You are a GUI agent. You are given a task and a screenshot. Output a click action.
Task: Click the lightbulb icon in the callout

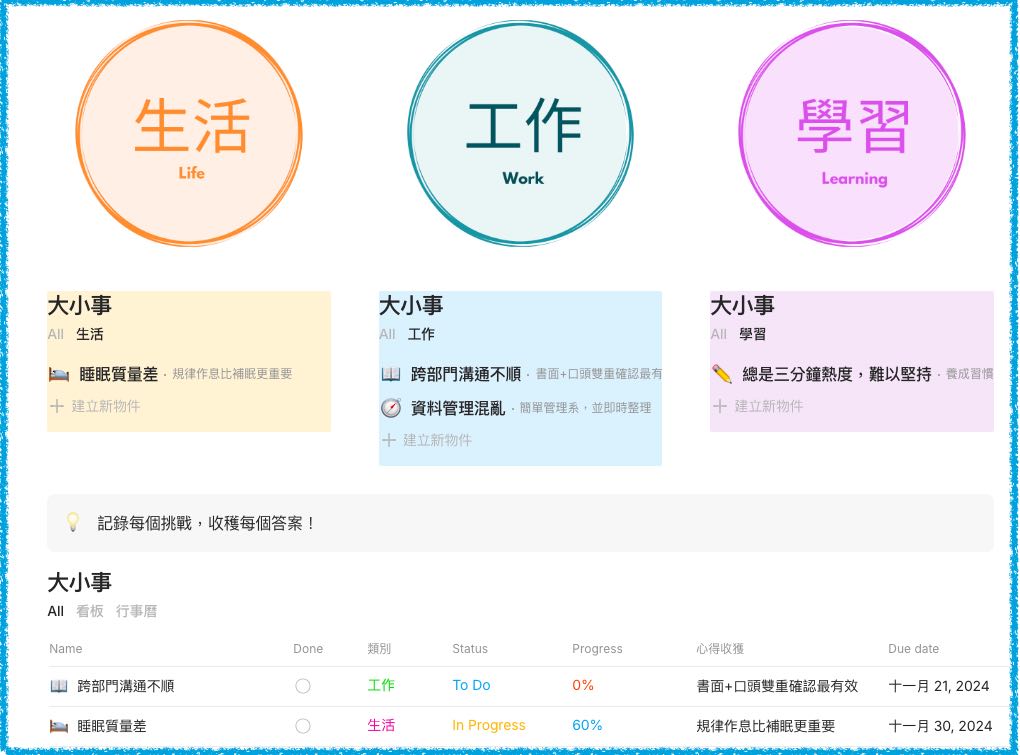[x=72, y=522]
